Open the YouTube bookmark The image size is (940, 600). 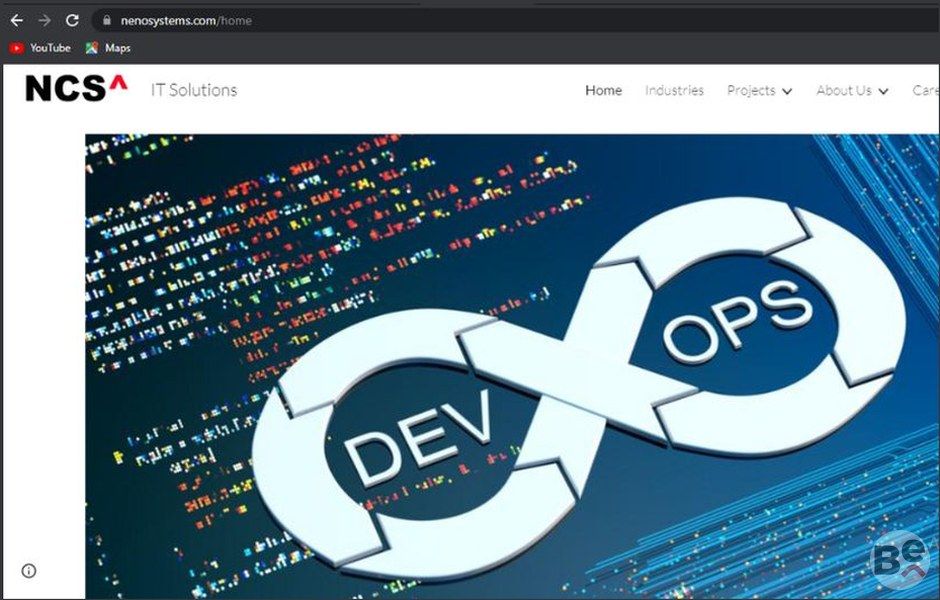40,48
